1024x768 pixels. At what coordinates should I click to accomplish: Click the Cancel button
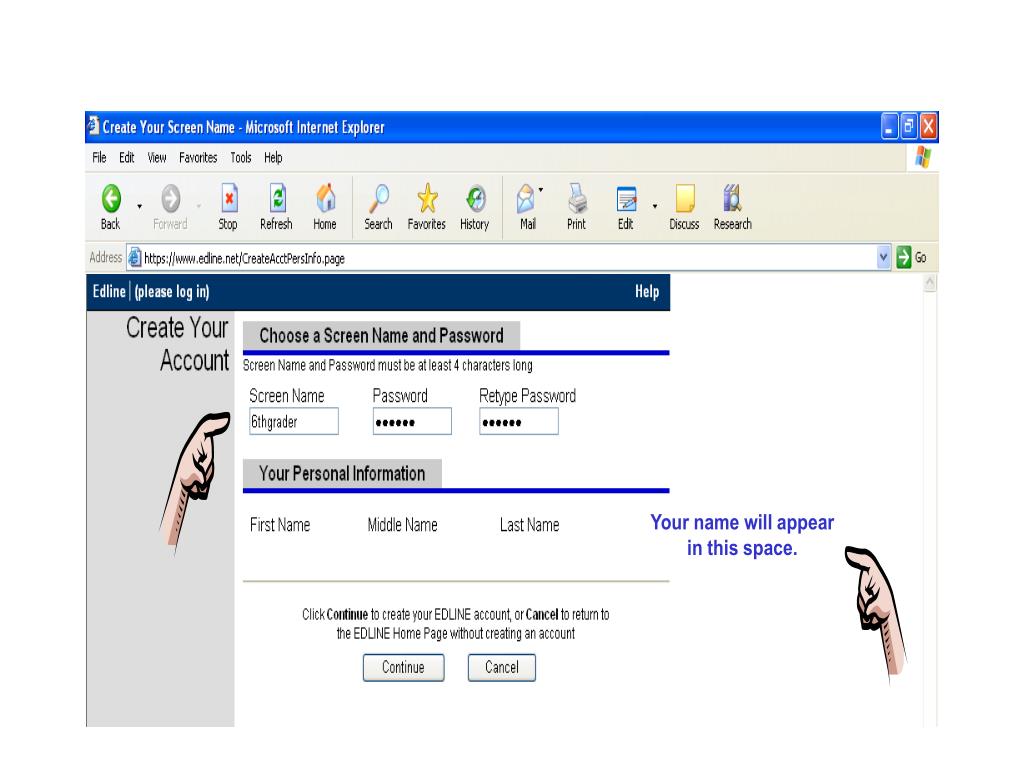(x=502, y=667)
